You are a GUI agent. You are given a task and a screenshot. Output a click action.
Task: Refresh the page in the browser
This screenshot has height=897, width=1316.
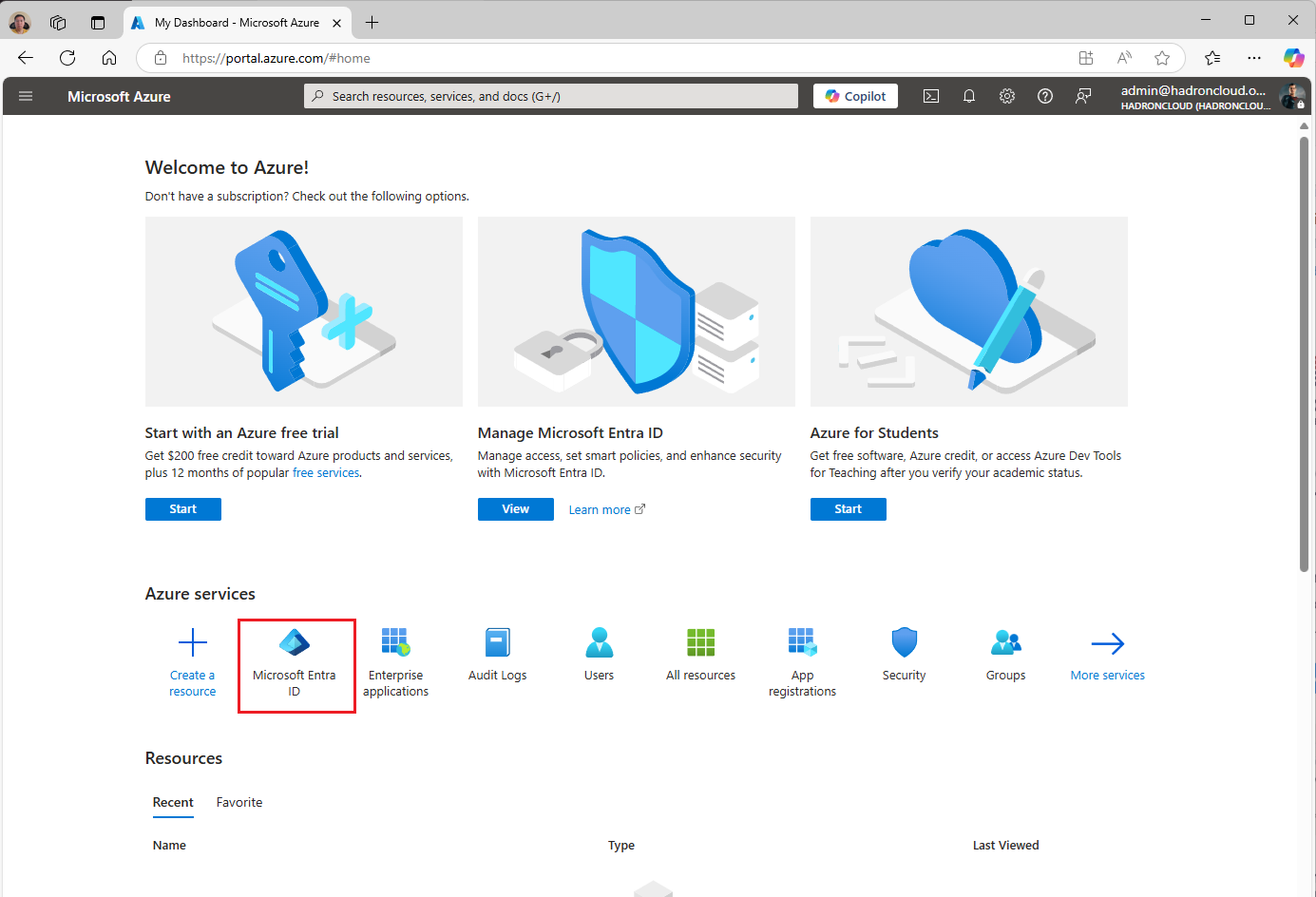pos(67,58)
